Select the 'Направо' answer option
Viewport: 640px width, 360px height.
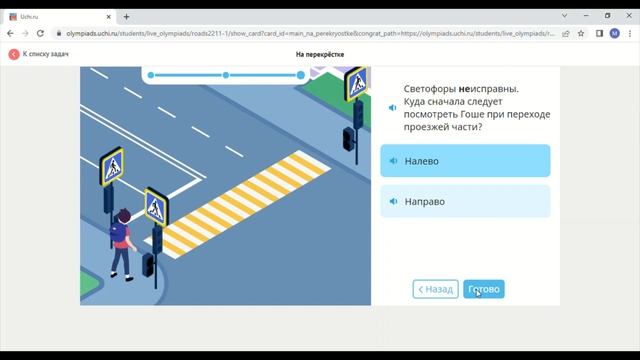click(465, 201)
